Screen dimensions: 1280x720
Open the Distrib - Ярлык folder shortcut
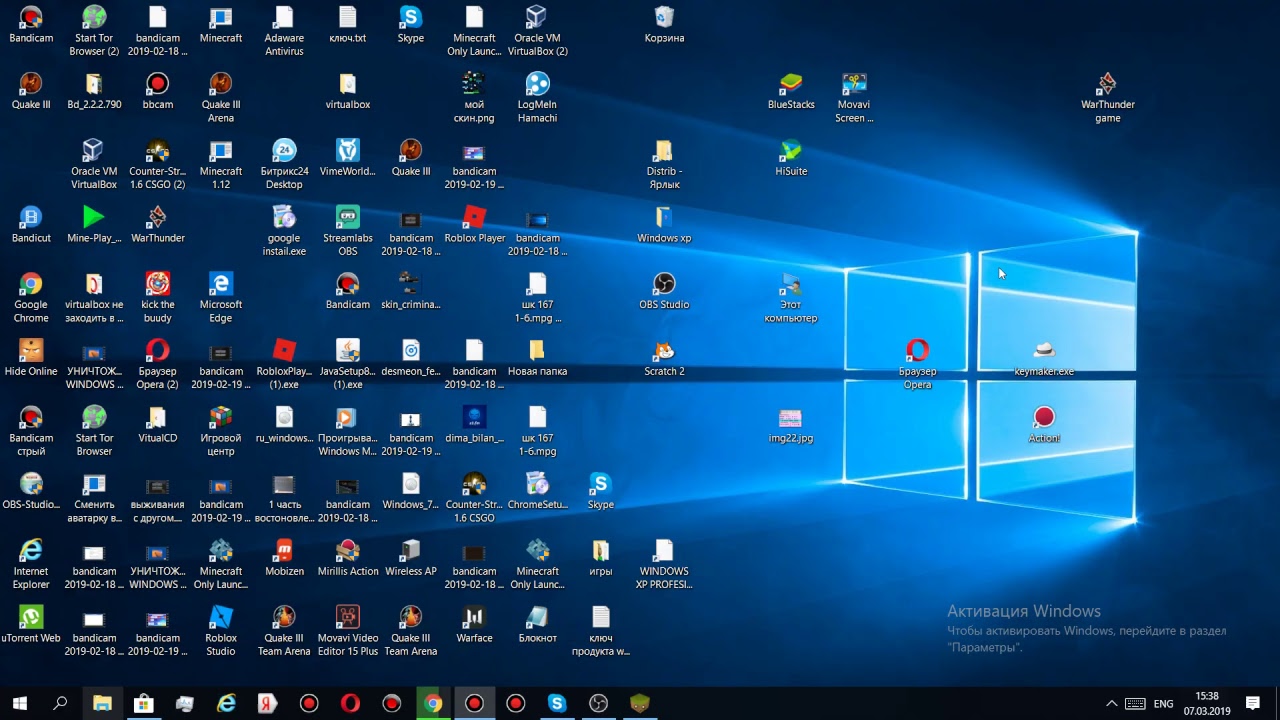(x=664, y=164)
